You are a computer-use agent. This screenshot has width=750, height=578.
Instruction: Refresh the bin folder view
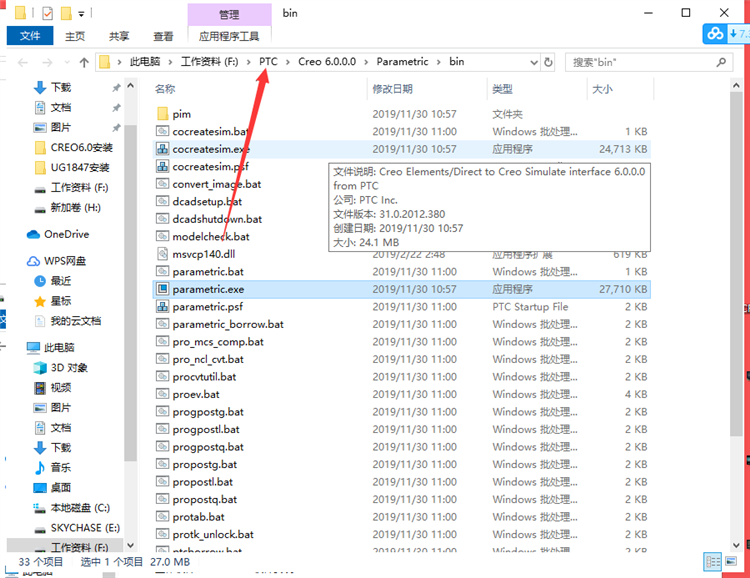click(x=548, y=62)
